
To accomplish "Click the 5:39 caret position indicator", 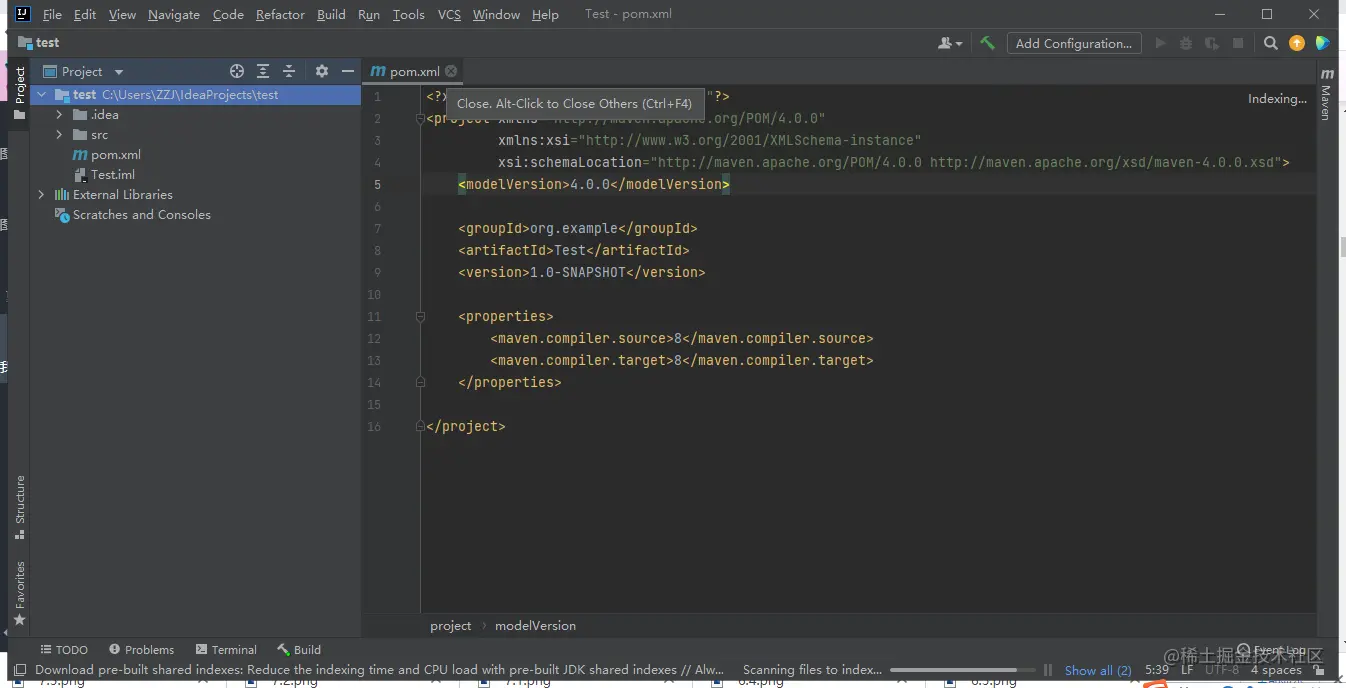I will pos(1157,670).
